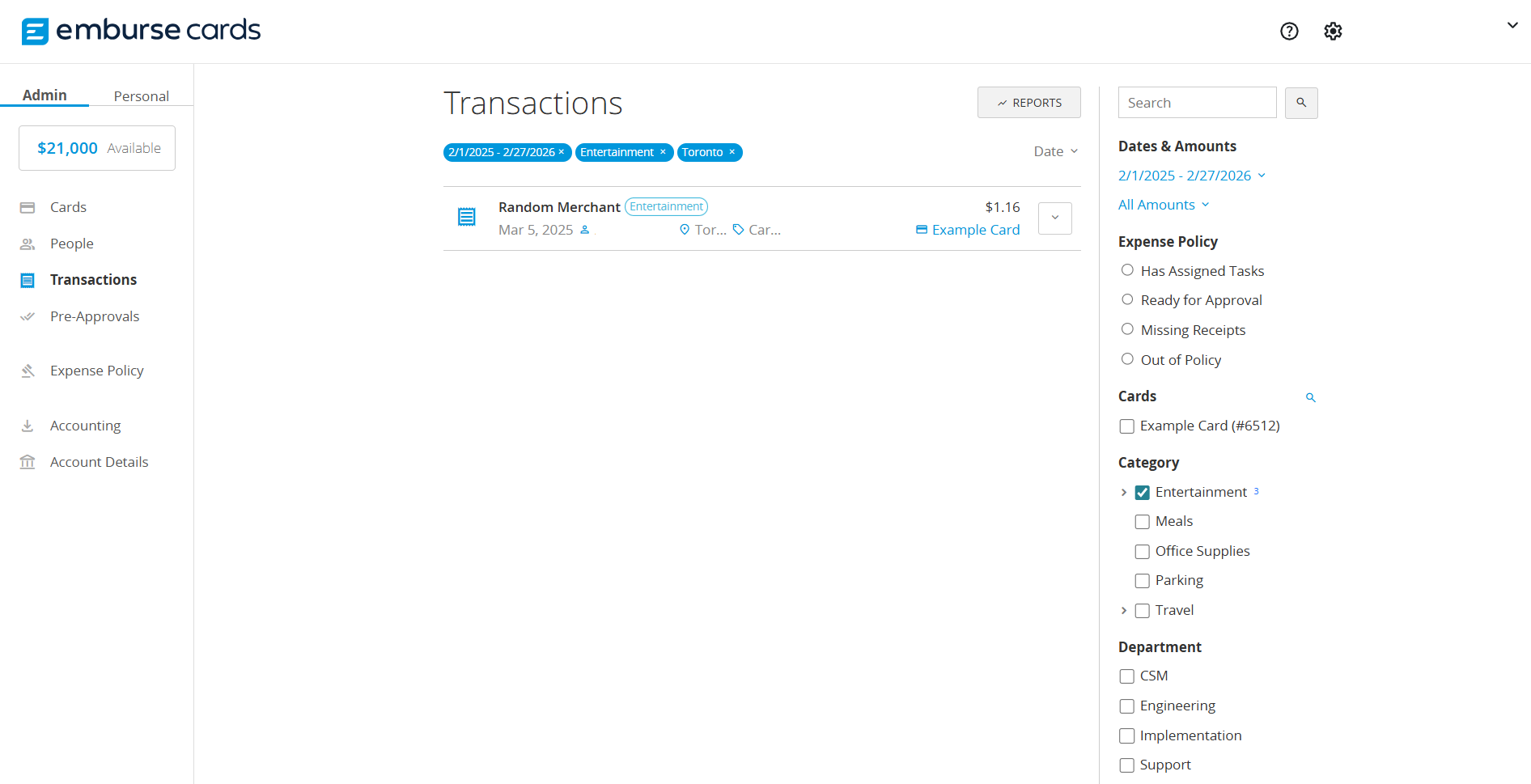Viewport: 1531px width, 784px height.
Task: Check the Example Card (#6512) checkbox
Action: (x=1126, y=426)
